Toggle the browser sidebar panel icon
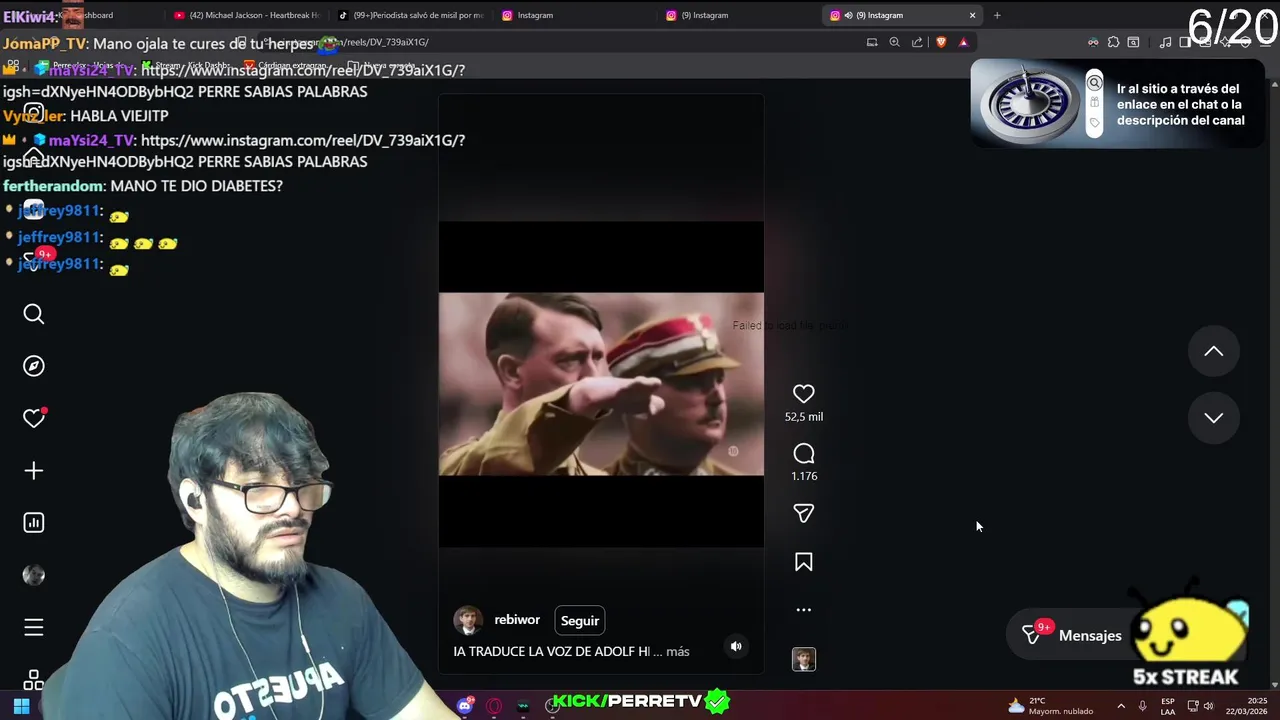 1185,42
